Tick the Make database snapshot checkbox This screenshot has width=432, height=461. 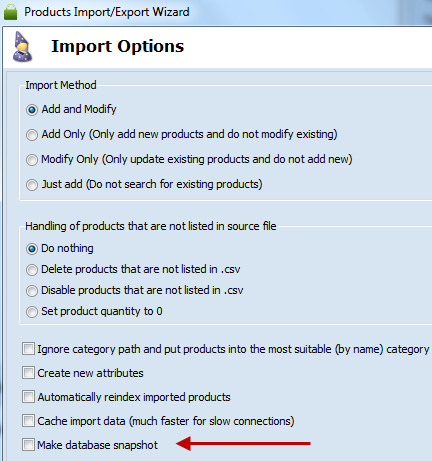(28, 445)
